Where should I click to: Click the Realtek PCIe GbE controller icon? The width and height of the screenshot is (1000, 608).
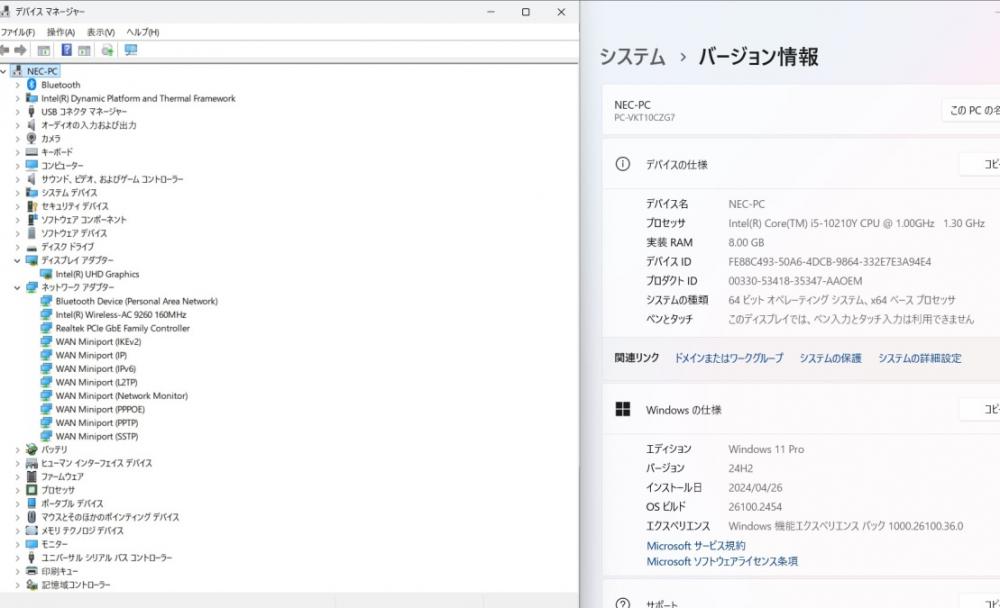46,328
